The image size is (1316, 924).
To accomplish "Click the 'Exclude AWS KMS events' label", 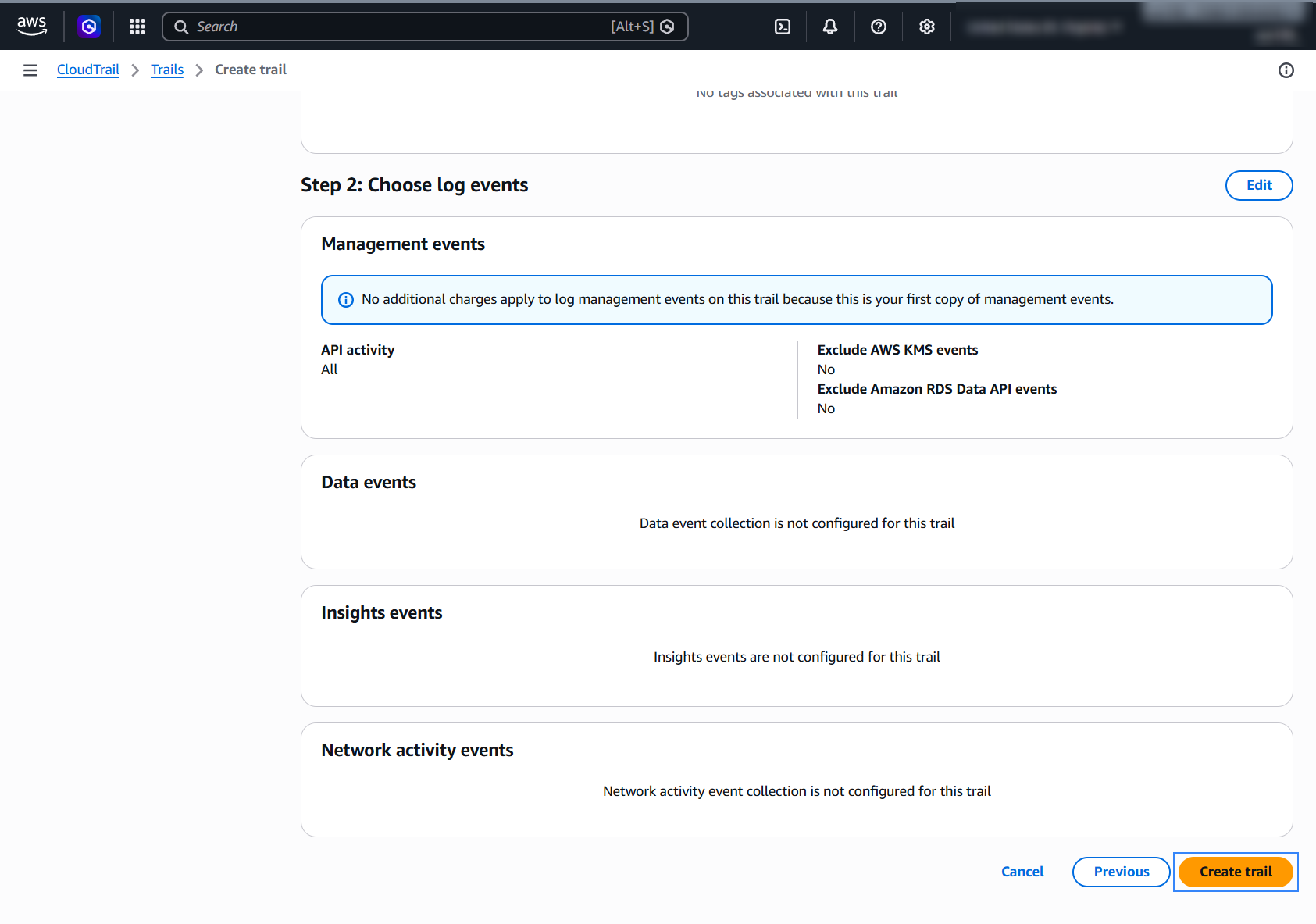I will coord(897,350).
